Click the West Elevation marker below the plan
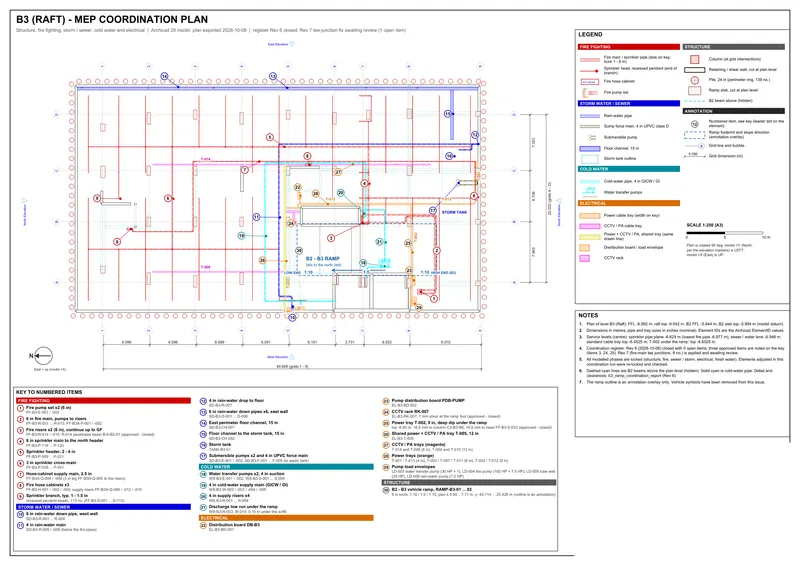 [x=281, y=357]
